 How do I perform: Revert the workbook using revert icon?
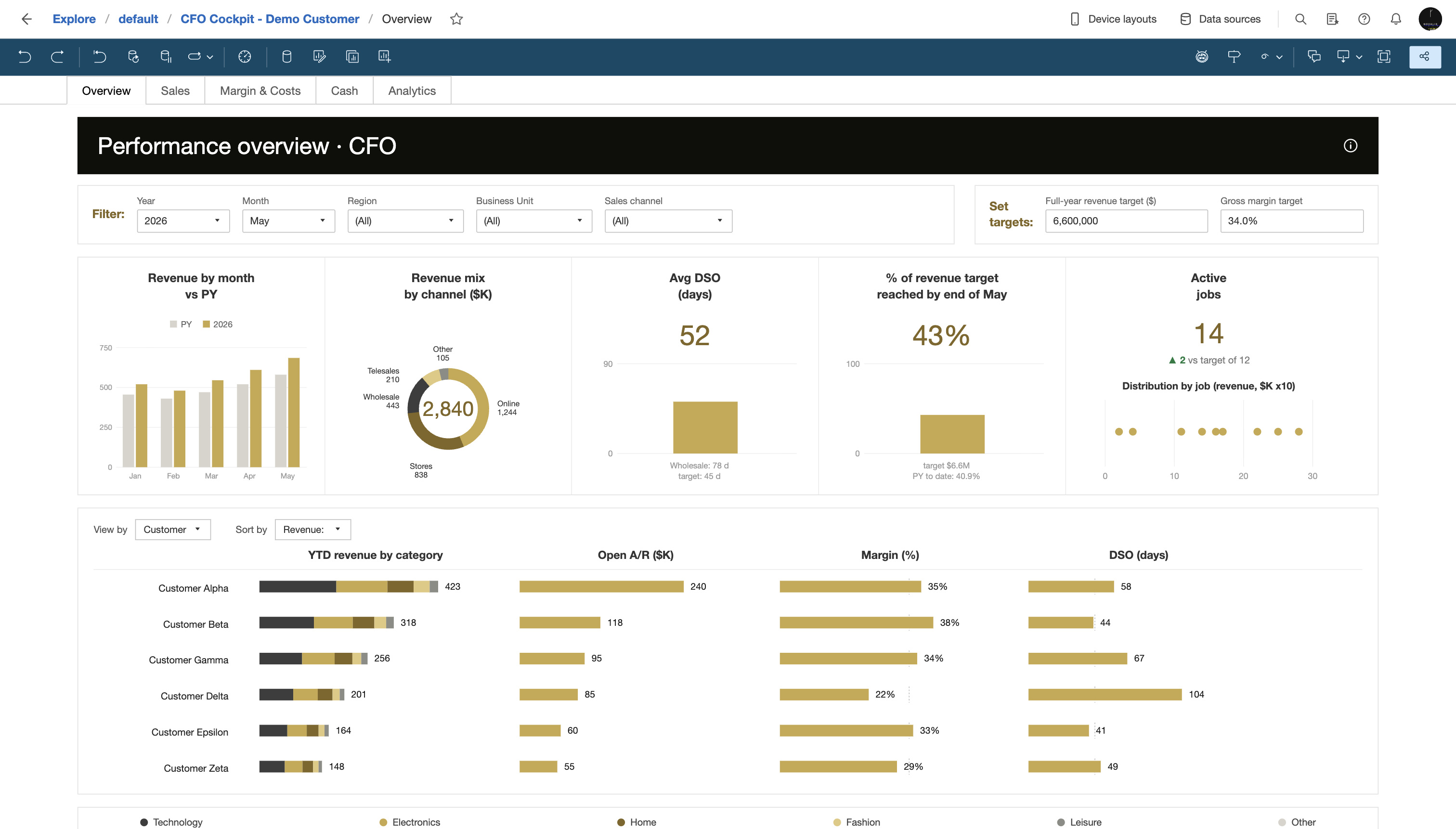coord(100,56)
